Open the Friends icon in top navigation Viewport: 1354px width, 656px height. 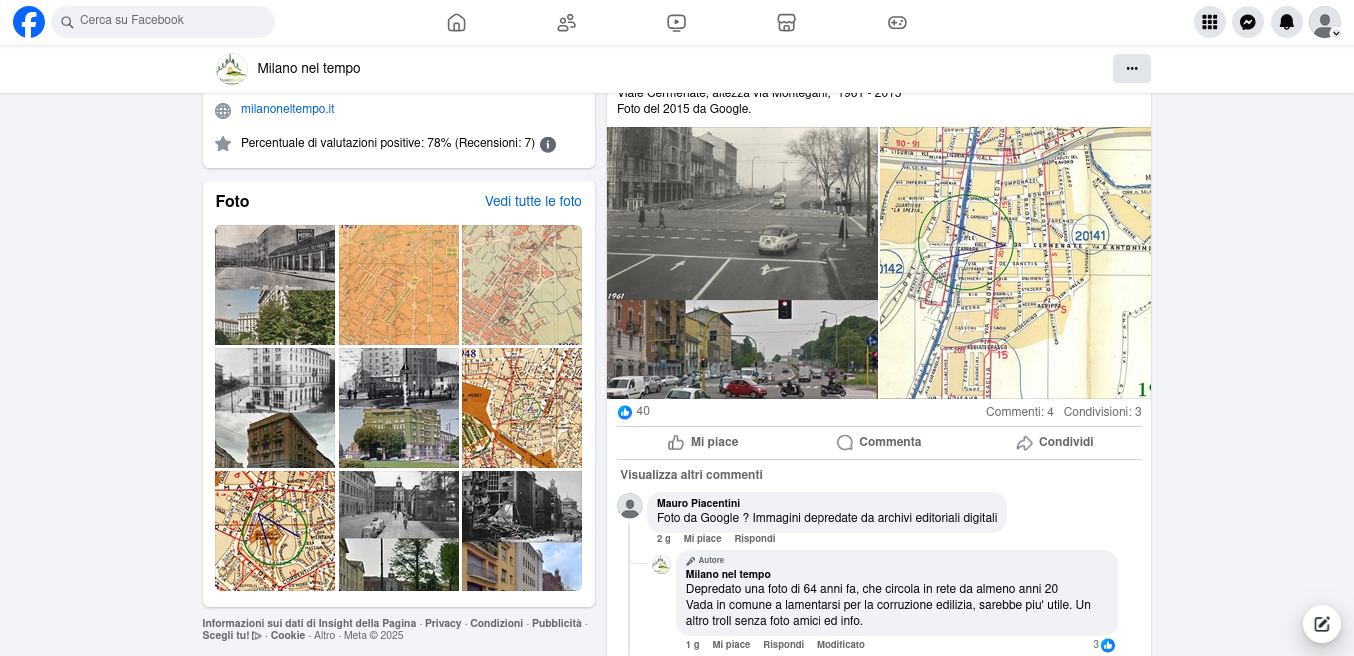[x=567, y=22]
